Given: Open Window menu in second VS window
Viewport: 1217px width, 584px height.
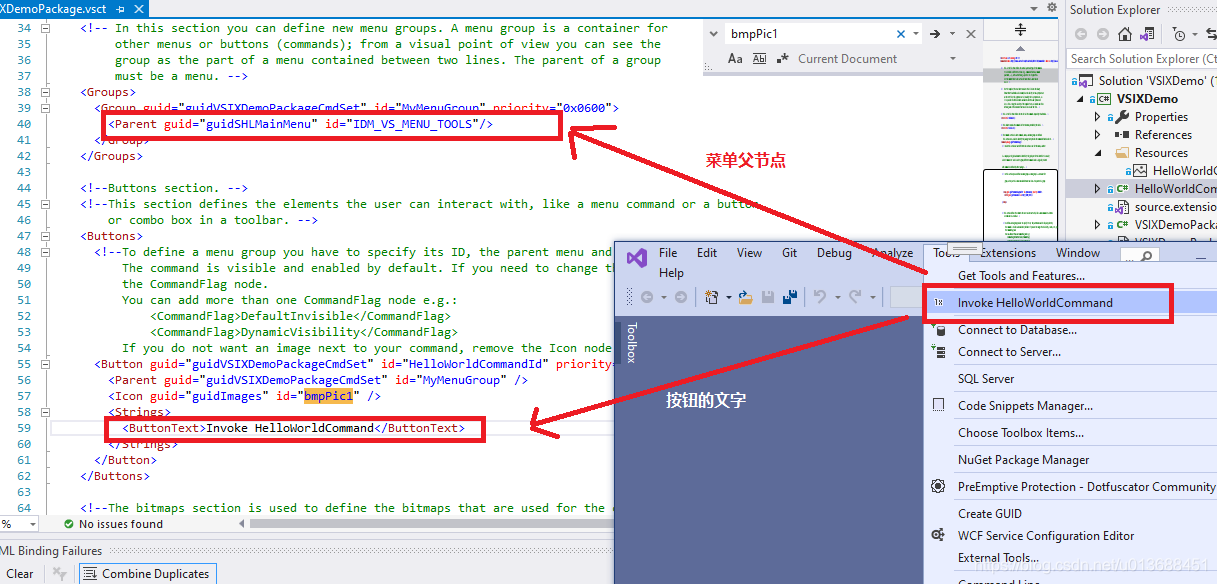Looking at the screenshot, I should tap(1078, 253).
